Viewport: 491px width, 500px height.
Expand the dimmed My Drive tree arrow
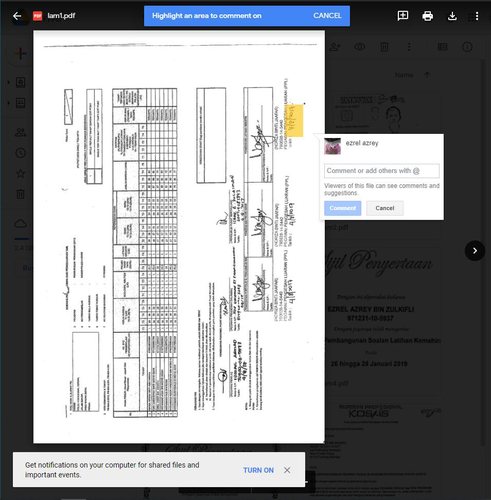[x=9, y=82]
